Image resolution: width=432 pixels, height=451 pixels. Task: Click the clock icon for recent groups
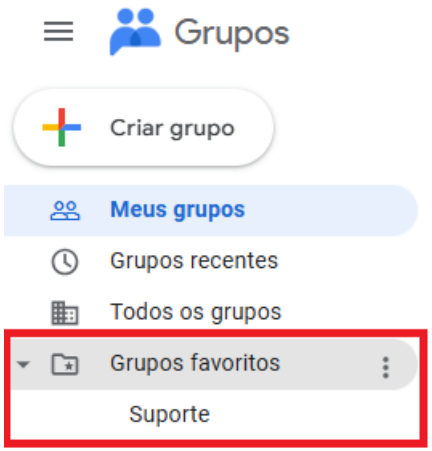(65, 262)
